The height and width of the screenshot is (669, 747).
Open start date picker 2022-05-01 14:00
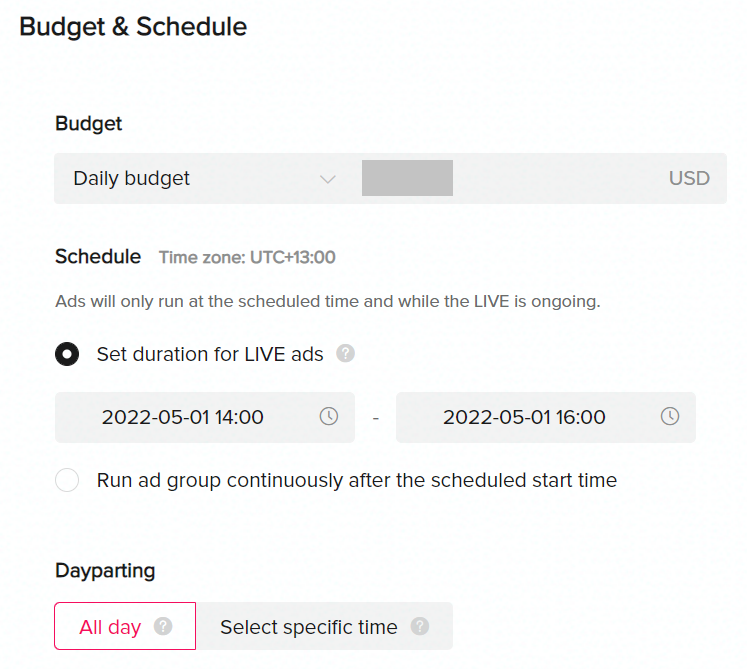point(183,417)
